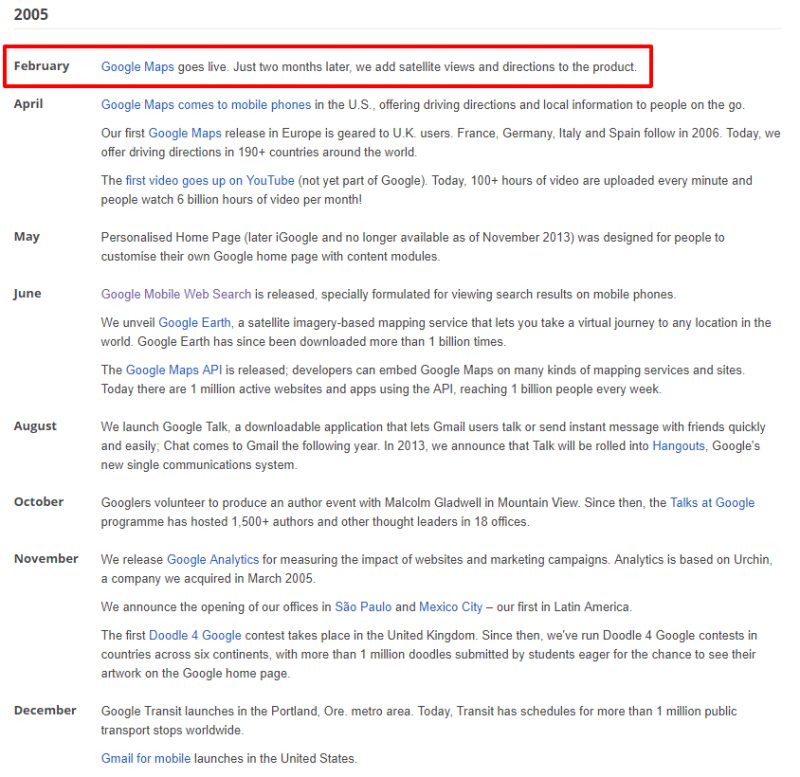Follow the Mexico City office link
800x777 pixels.
(451, 607)
